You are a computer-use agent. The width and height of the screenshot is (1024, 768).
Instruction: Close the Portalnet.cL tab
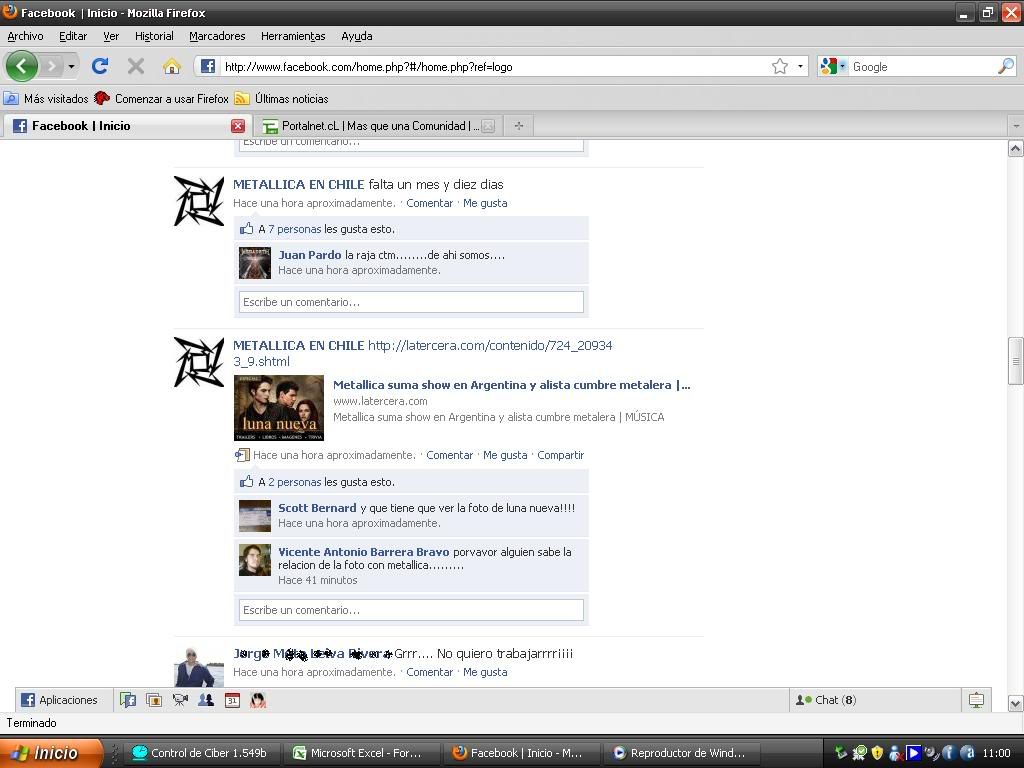[488, 126]
